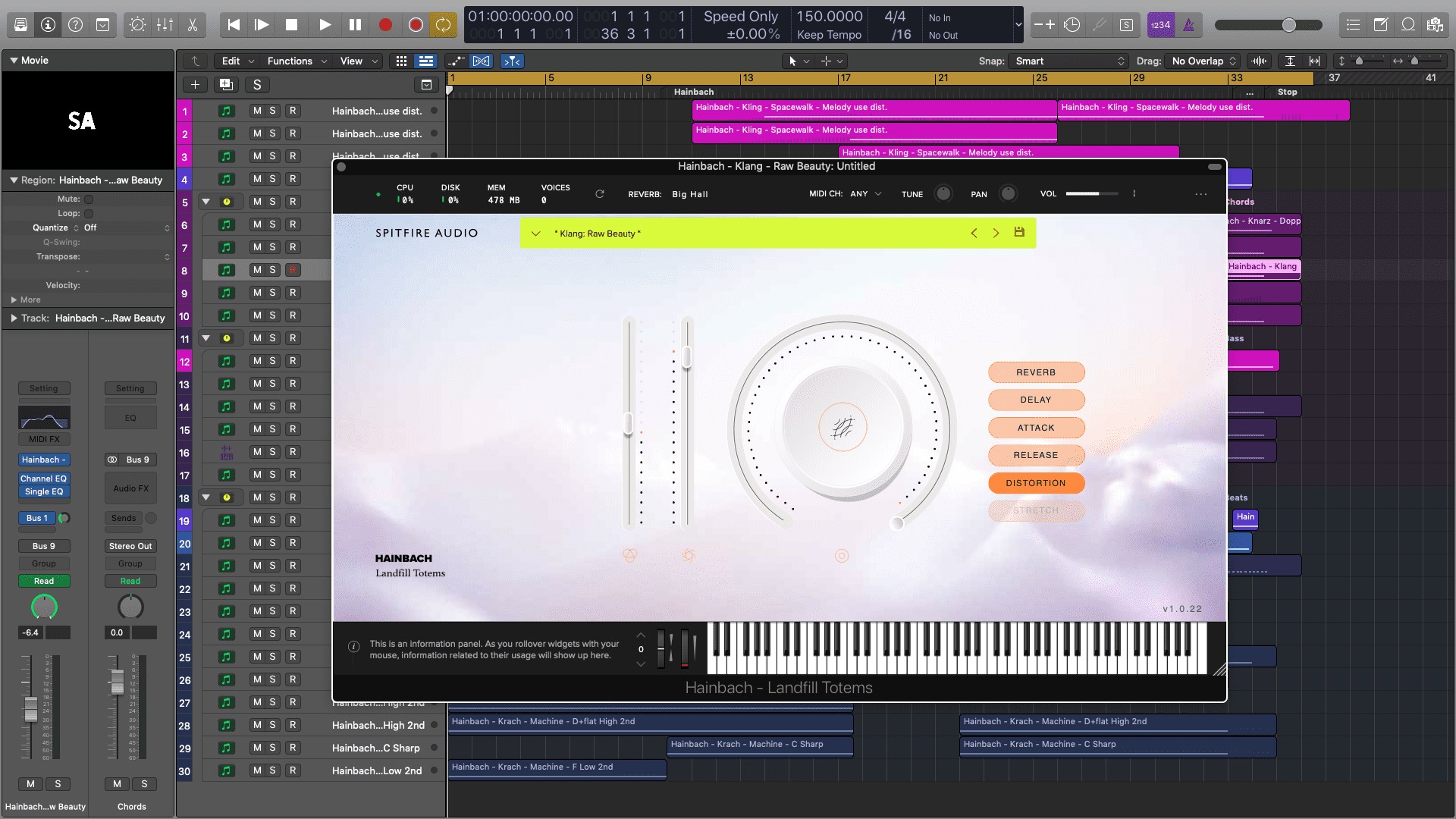1456x819 pixels.
Task: Select DISTORTION in plugin controls
Action: (x=1036, y=483)
